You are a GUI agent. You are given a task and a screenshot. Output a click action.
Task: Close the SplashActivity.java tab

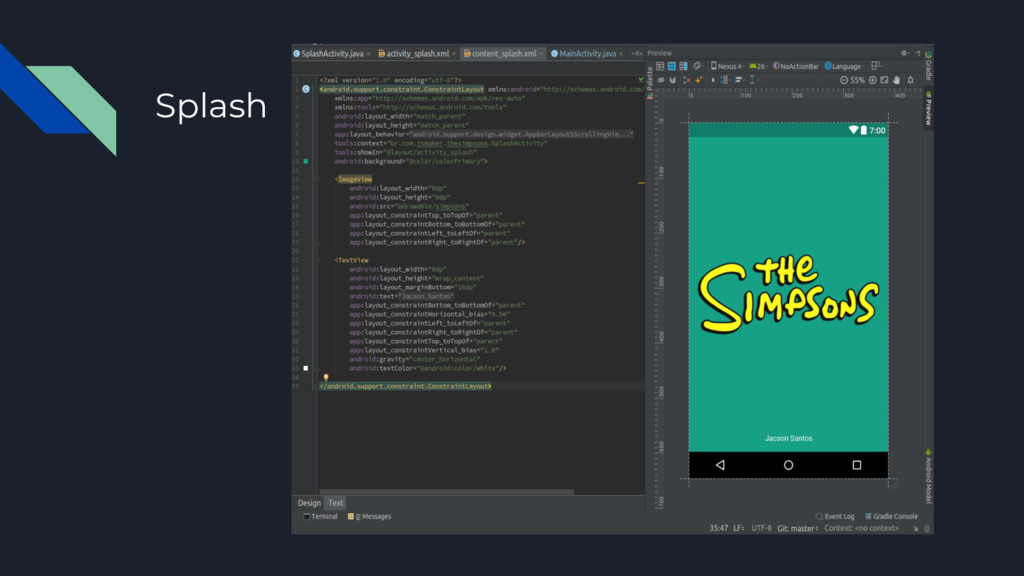(x=368, y=54)
